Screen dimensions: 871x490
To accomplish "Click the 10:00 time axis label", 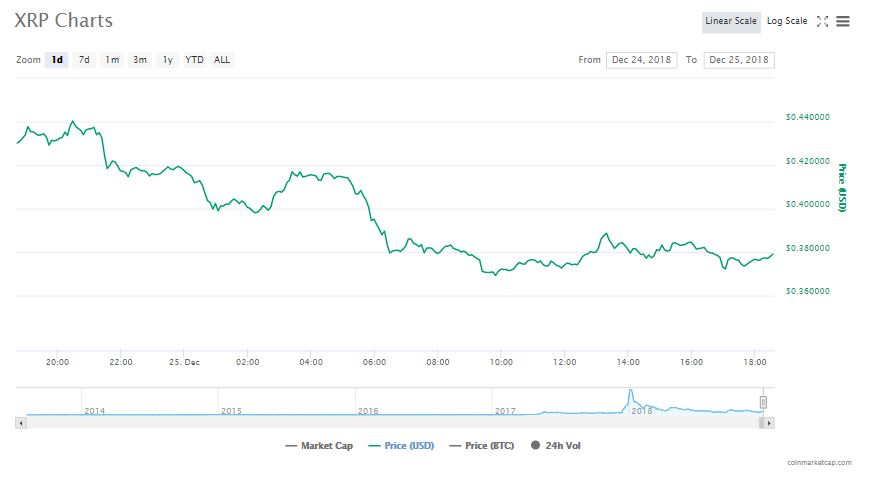I will tap(501, 362).
